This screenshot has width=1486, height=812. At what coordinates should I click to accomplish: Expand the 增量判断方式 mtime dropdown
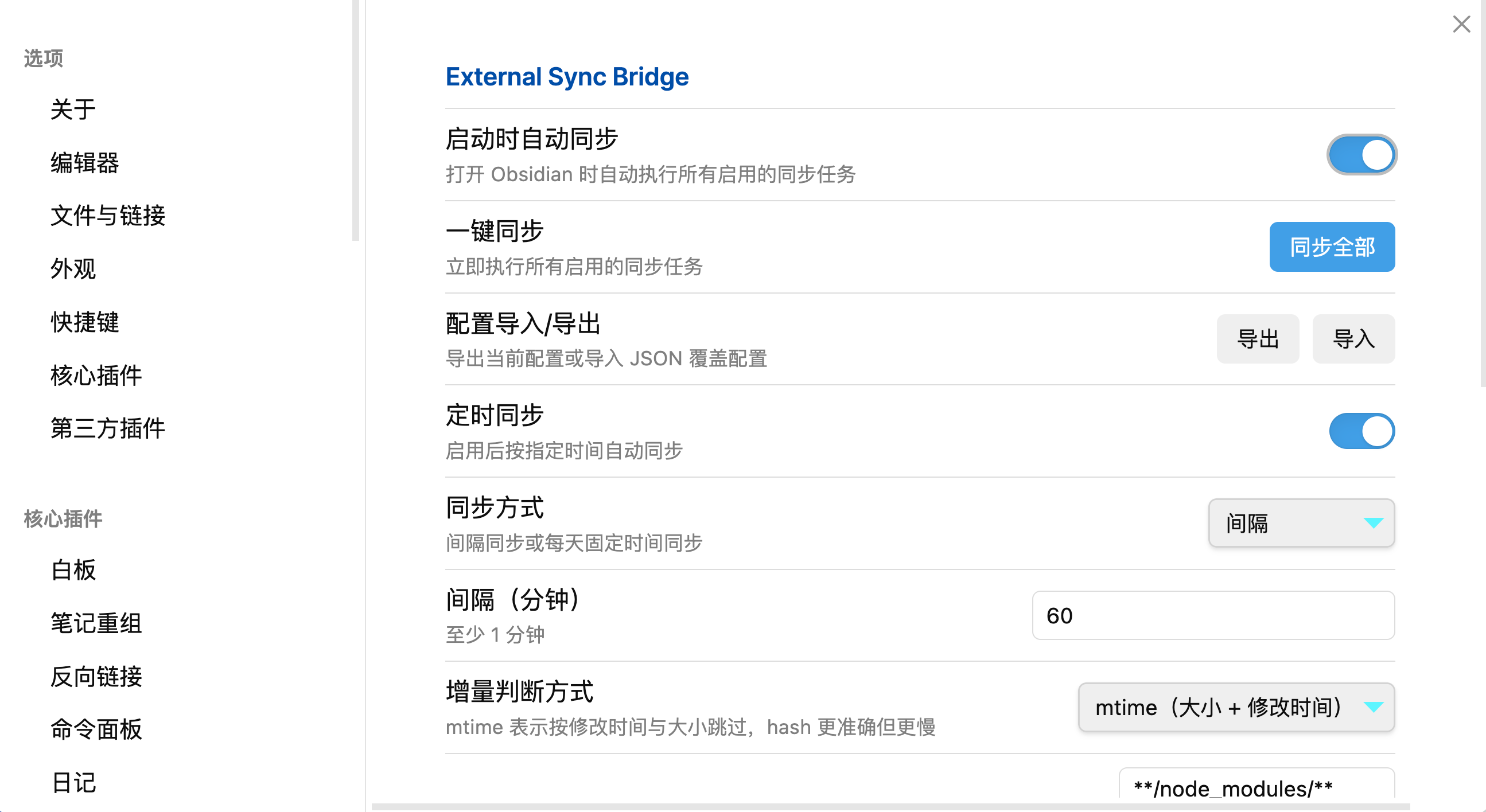(x=1236, y=708)
